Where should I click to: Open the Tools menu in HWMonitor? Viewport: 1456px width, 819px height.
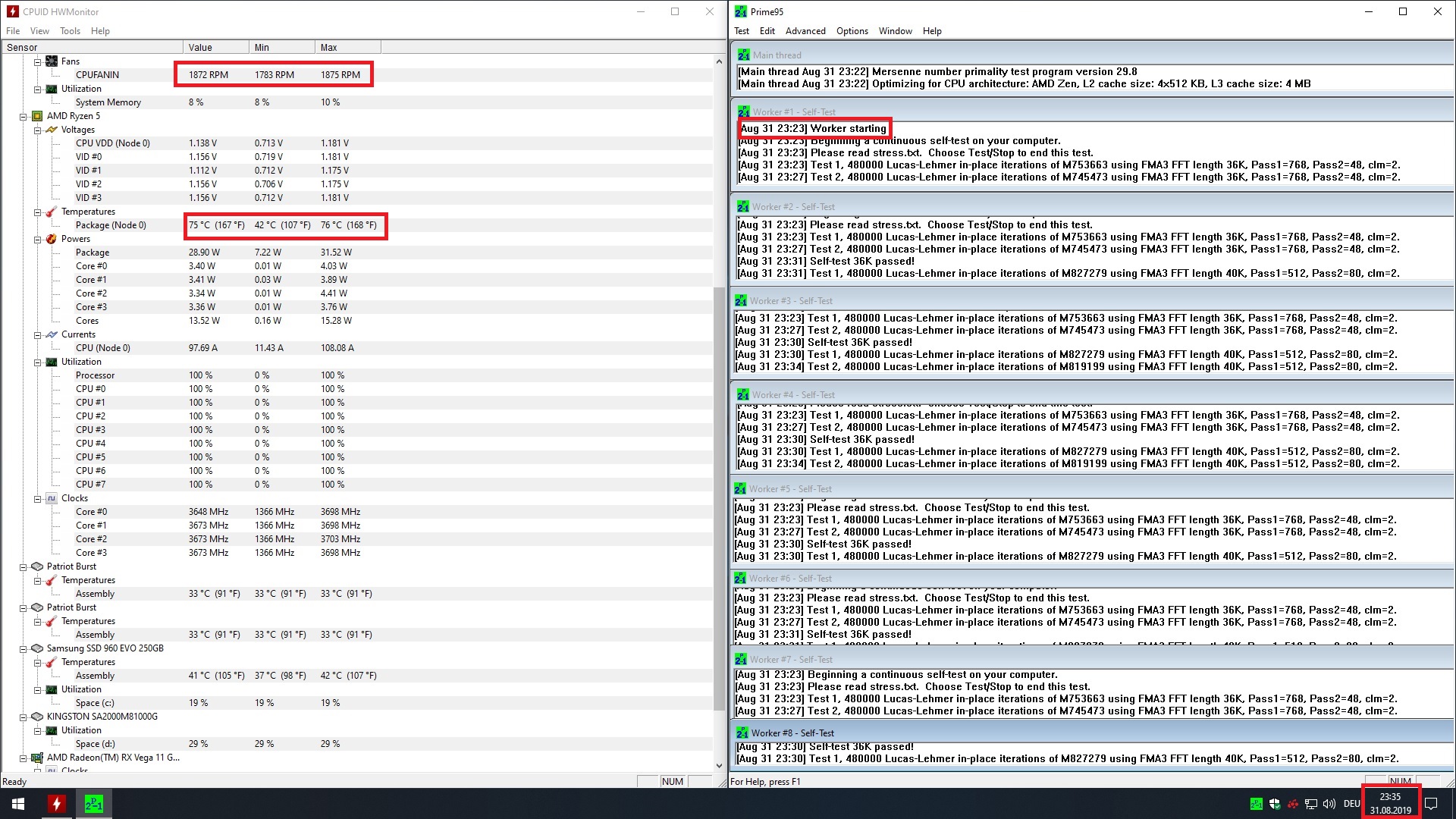70,31
